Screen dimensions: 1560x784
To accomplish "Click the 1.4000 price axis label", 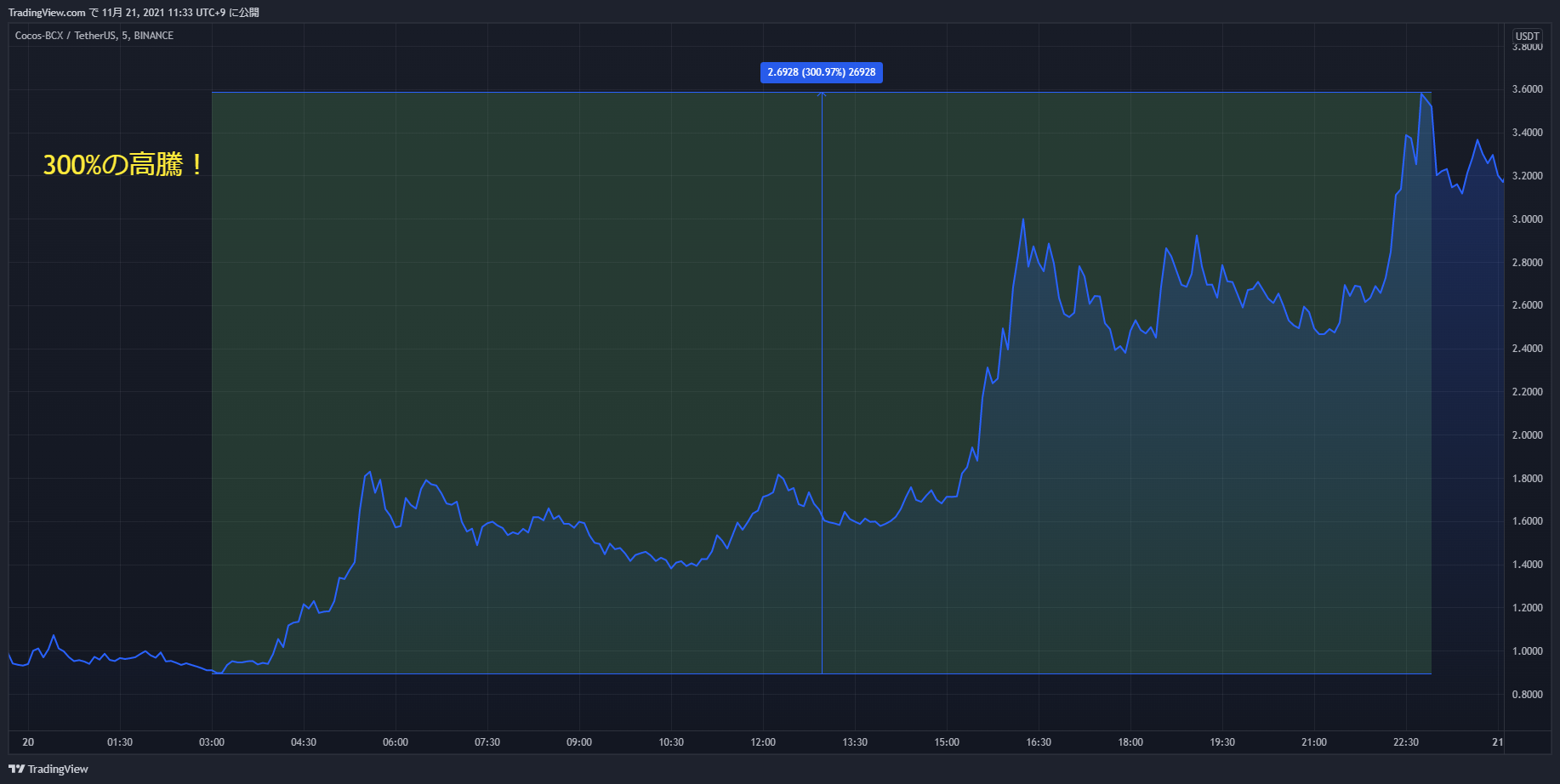I will 1527,565.
